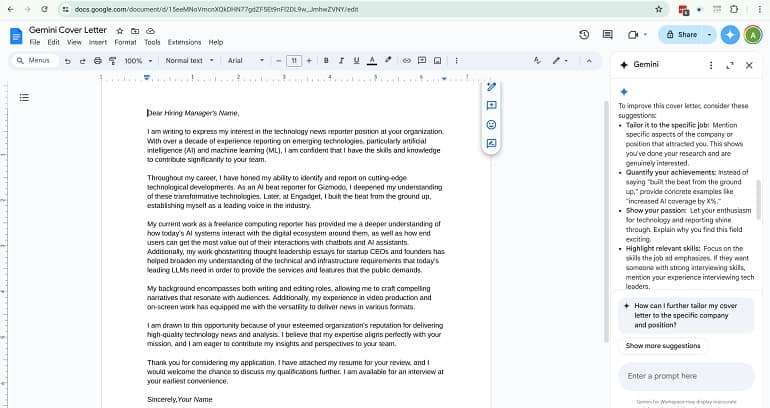
Task: Open Gemini panel more options
Action: (x=711, y=65)
